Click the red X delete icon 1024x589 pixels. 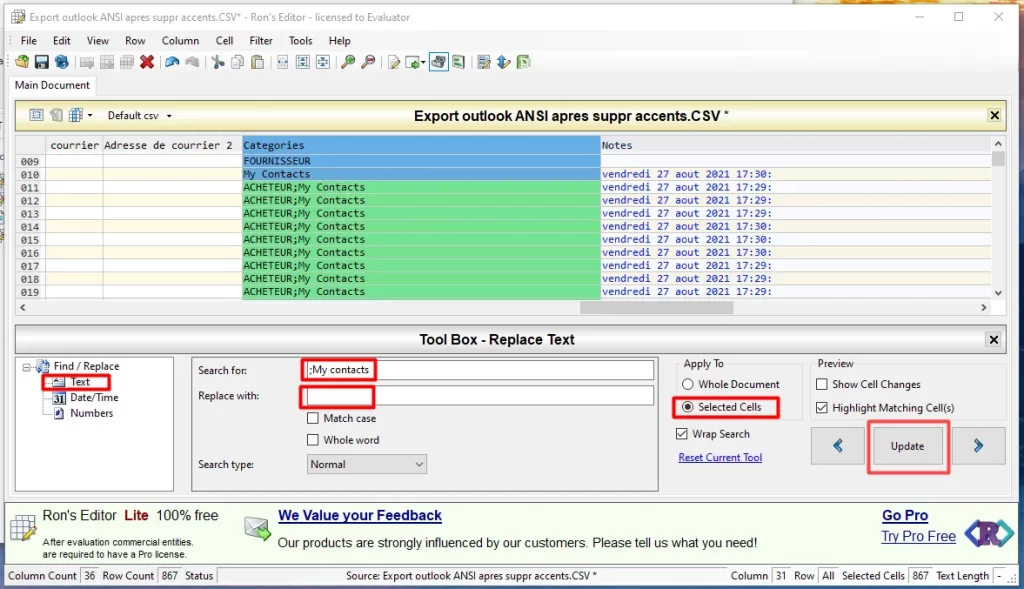147,62
